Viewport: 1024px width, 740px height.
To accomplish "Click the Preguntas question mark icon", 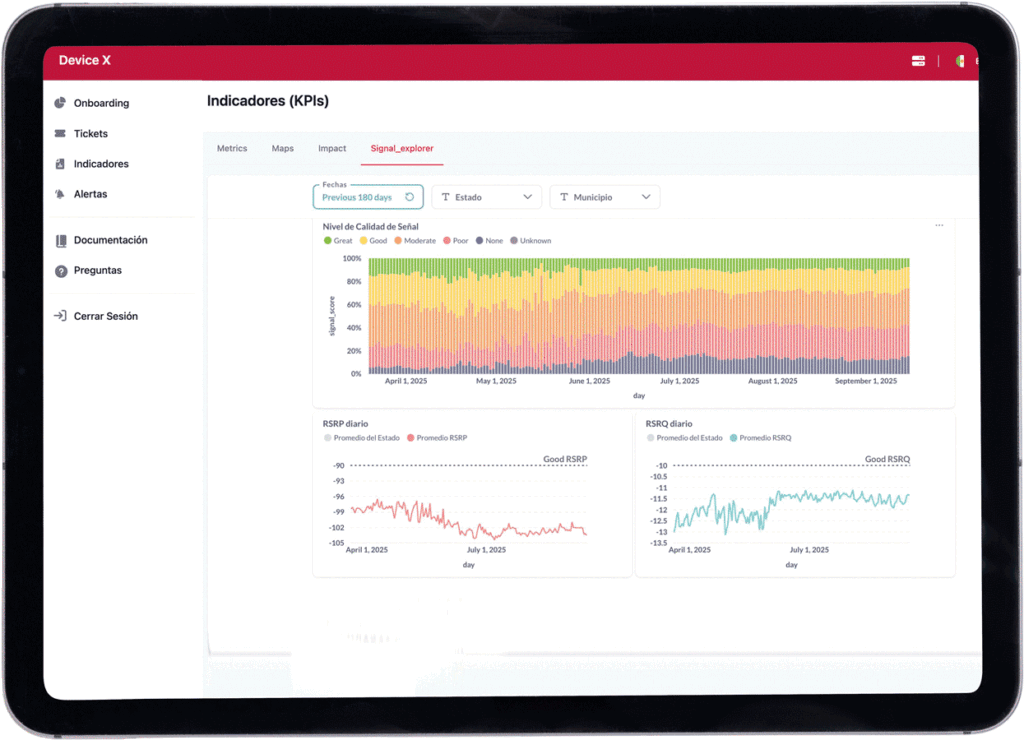I will 61,271.
